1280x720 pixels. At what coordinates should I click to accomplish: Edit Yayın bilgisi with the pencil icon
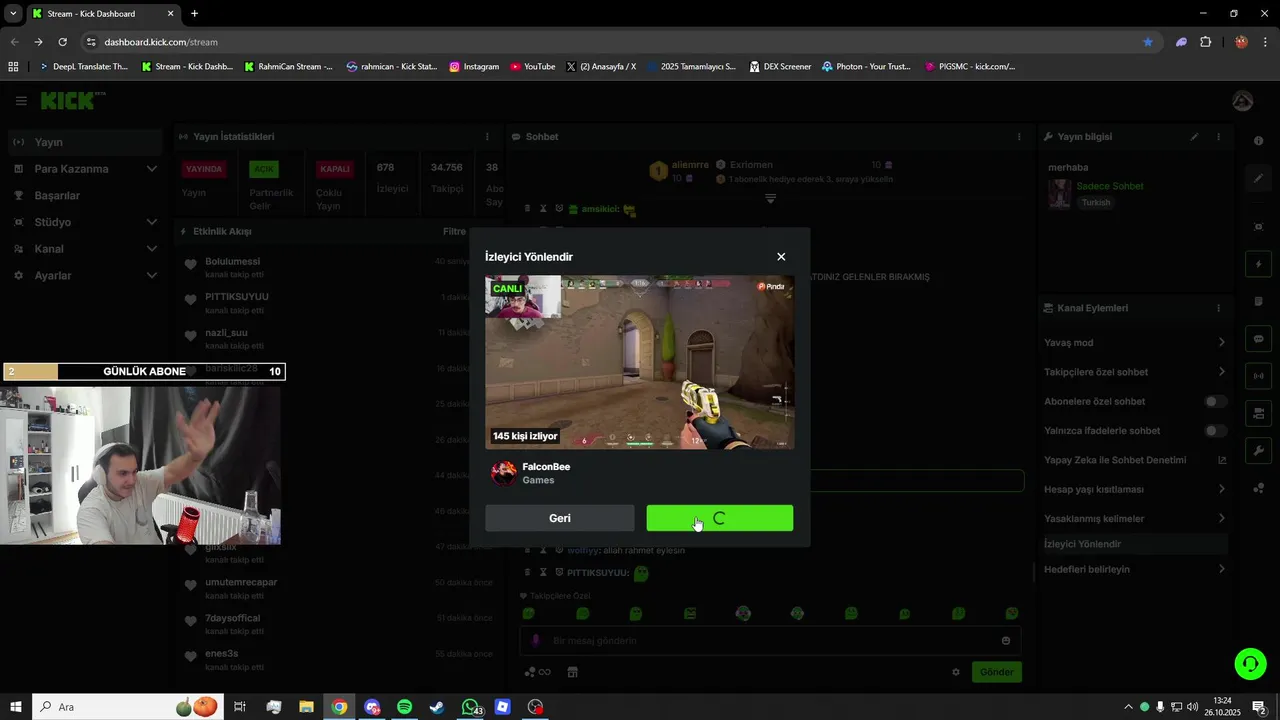coord(1194,137)
